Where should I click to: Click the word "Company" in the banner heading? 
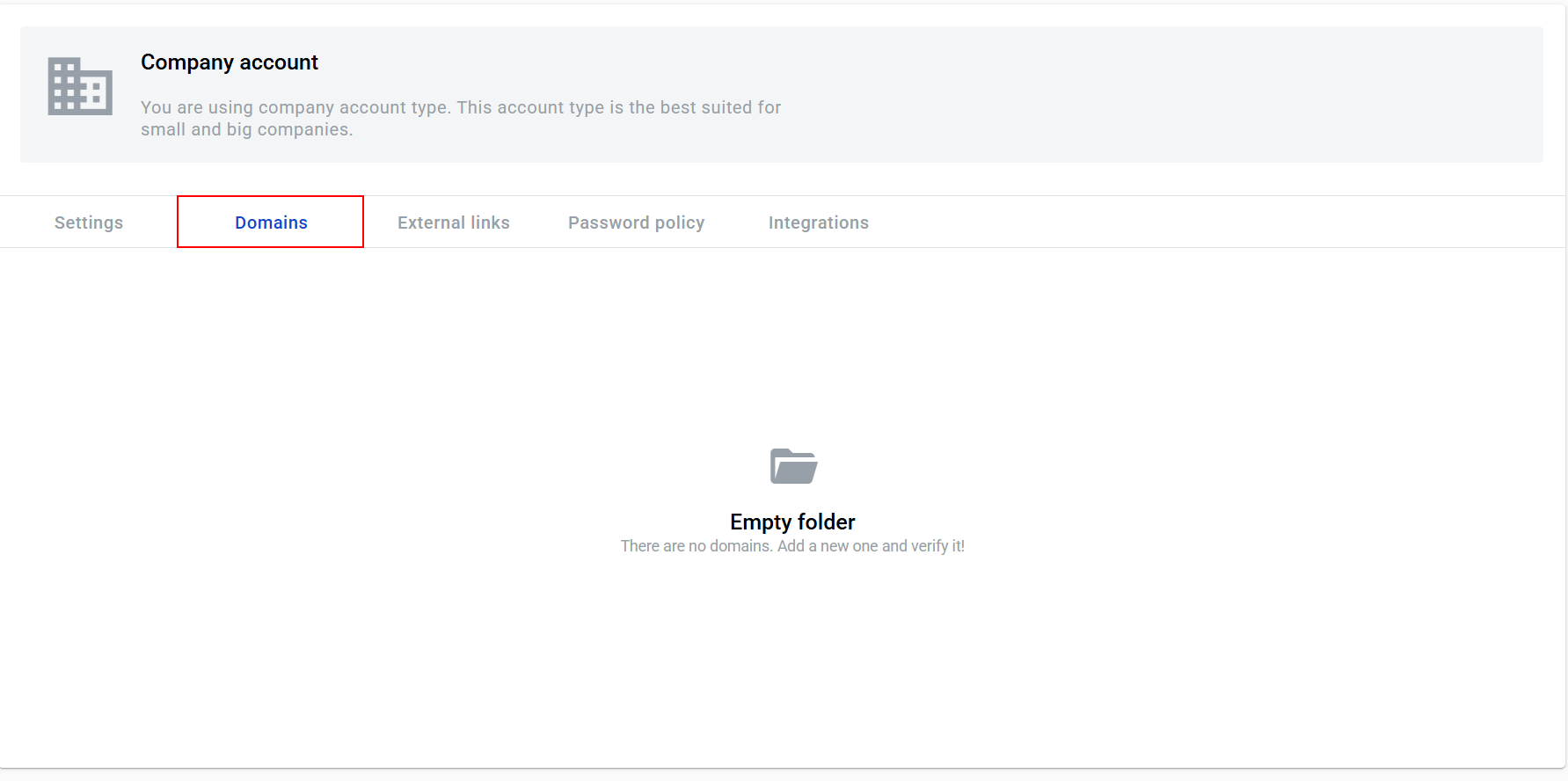(187, 62)
